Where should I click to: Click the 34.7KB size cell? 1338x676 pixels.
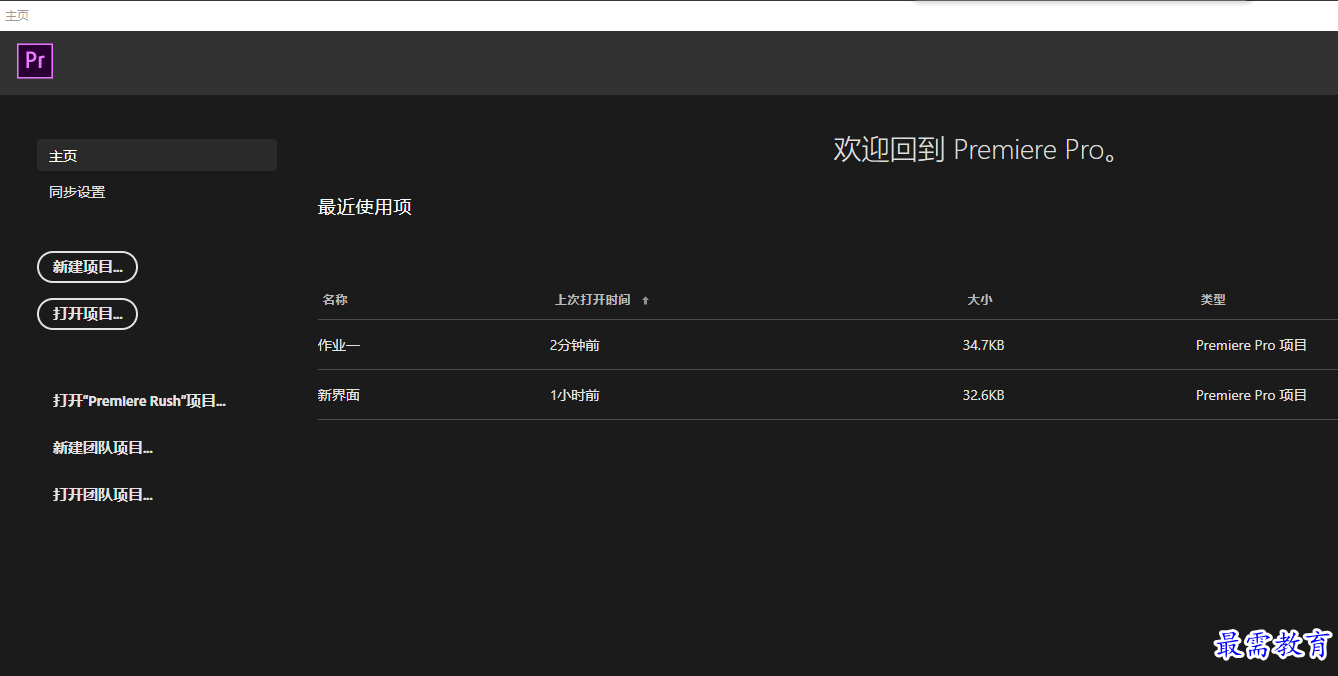983,345
